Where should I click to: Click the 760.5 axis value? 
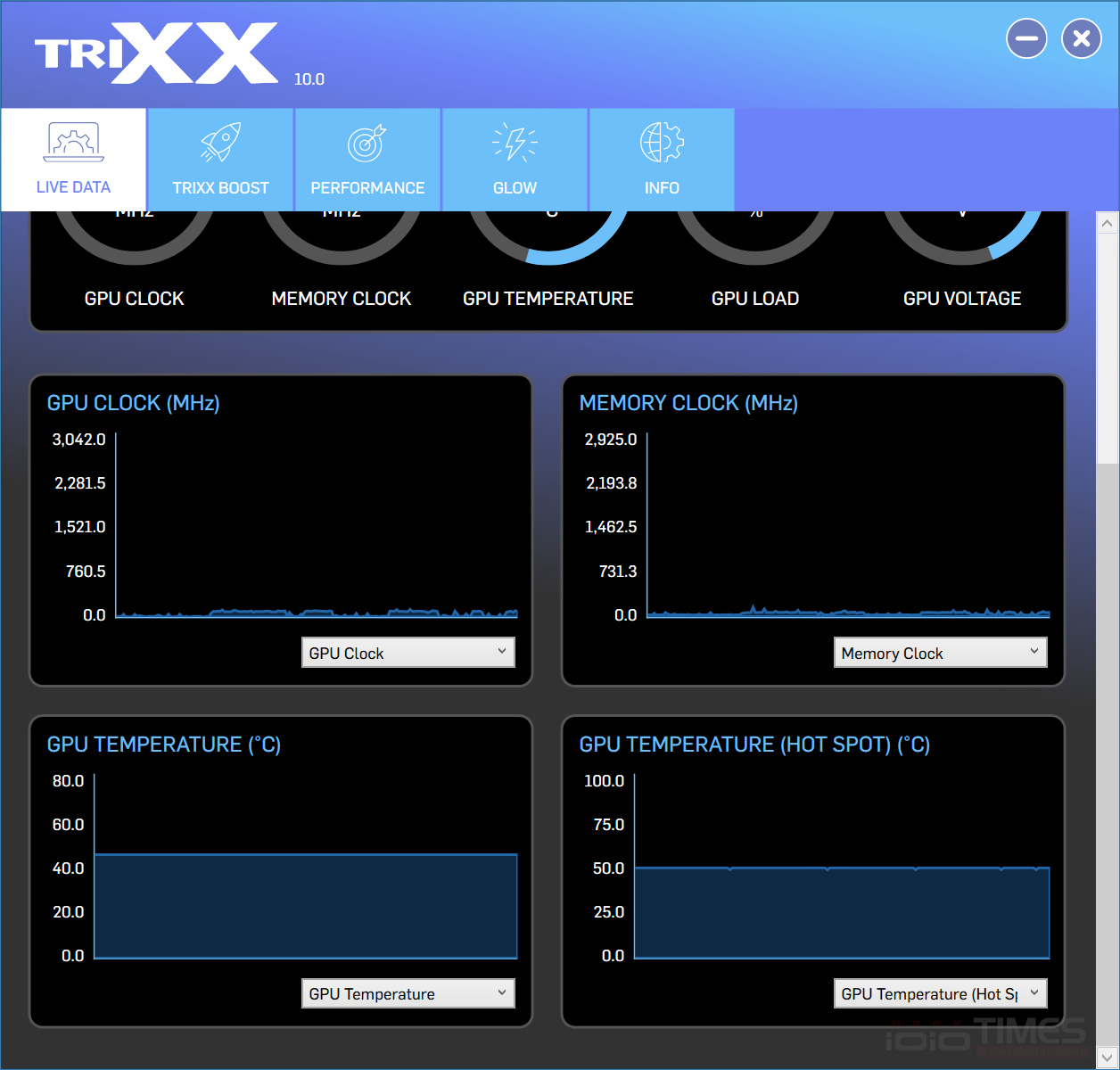coord(86,572)
